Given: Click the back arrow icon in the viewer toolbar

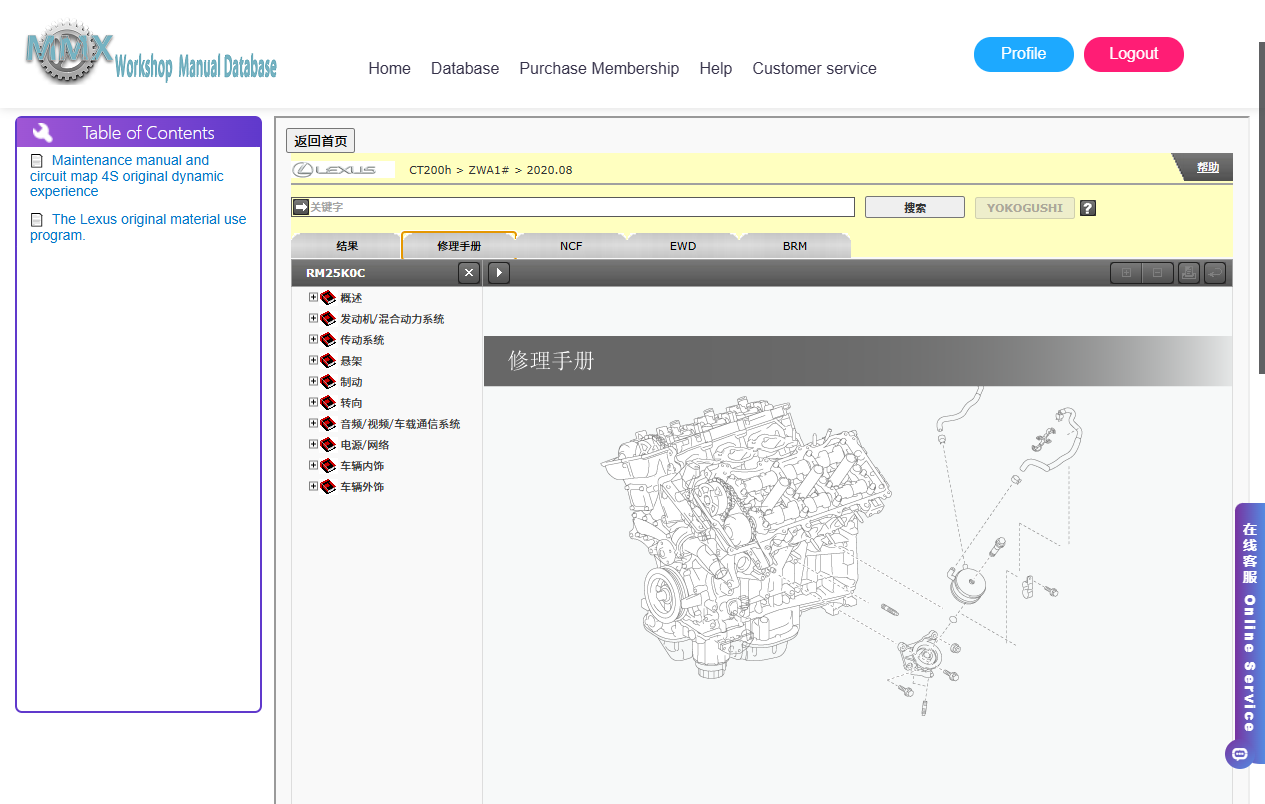Looking at the screenshot, I should point(1215,273).
